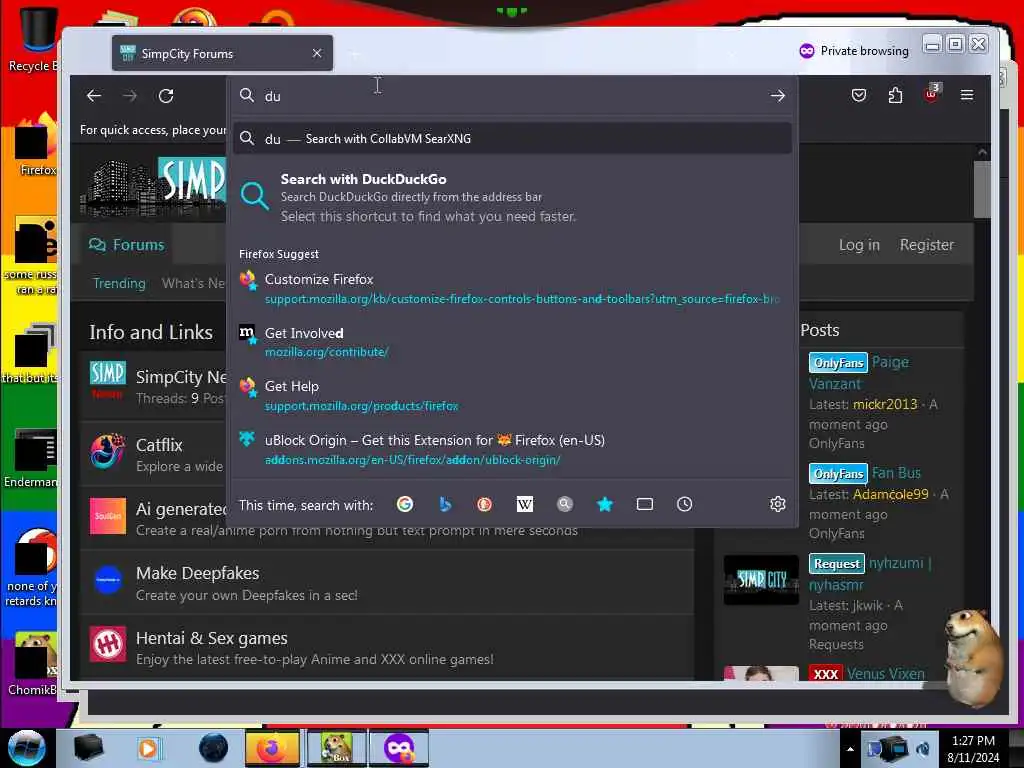Search this time with DuckDuckGo icon
1024x768 pixels.
485,504
